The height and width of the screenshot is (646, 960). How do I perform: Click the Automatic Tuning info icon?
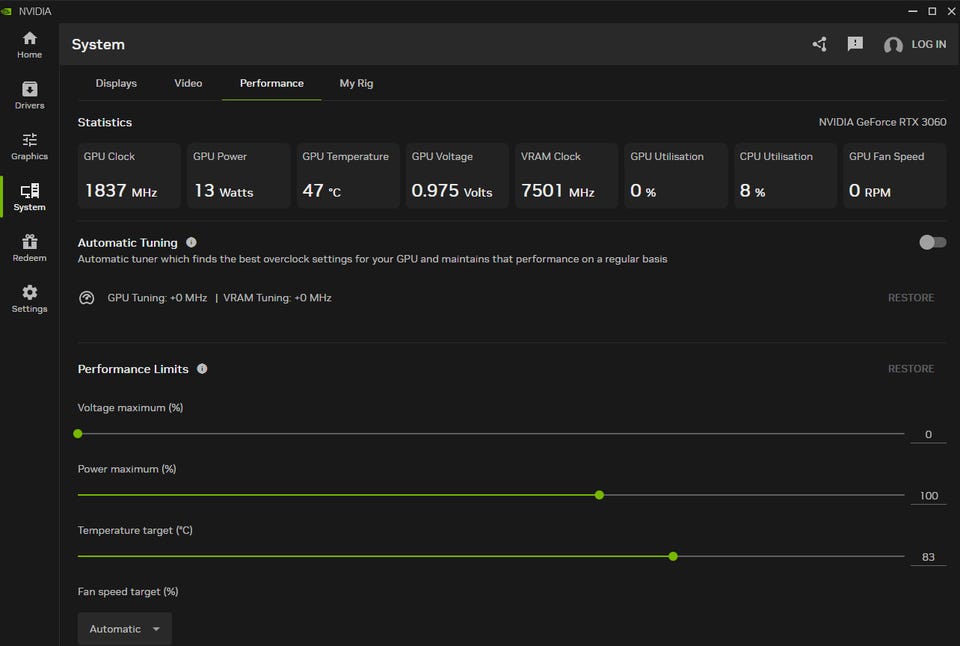tap(191, 242)
